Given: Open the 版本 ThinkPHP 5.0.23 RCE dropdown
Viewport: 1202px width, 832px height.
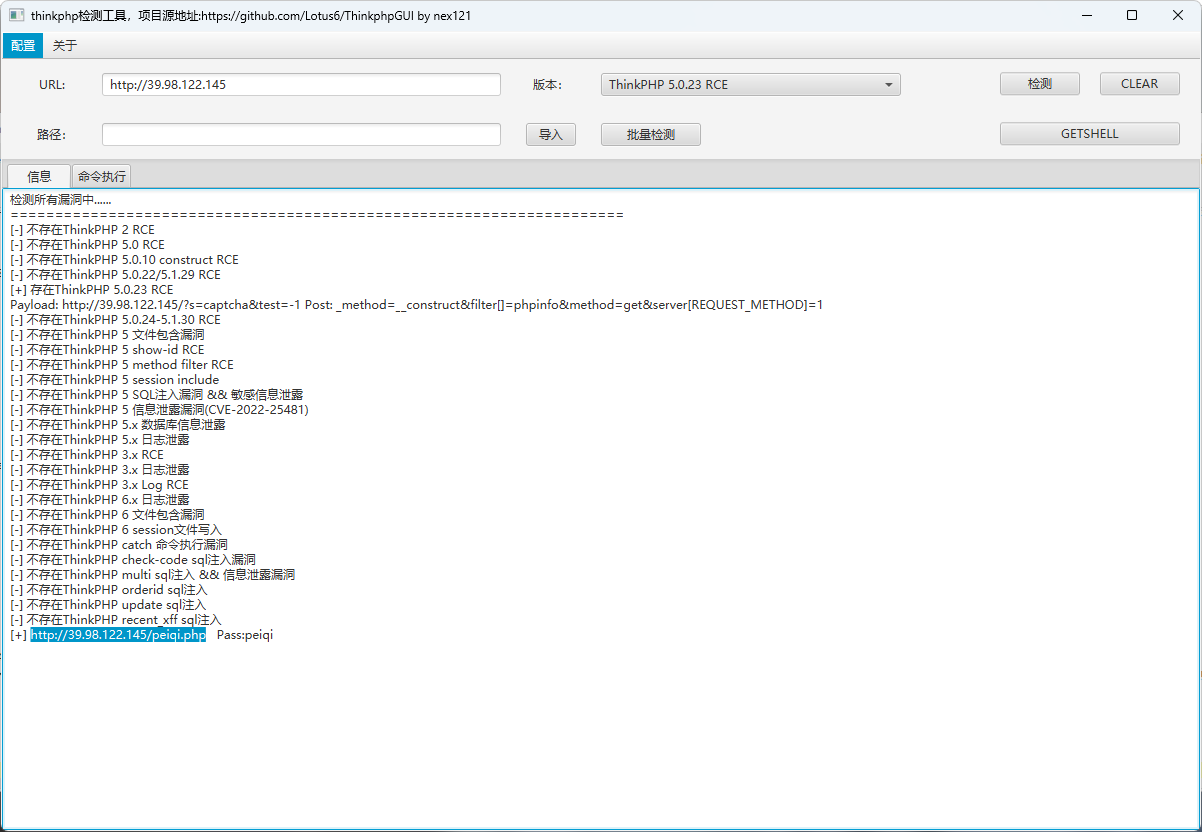Looking at the screenshot, I should point(751,85).
